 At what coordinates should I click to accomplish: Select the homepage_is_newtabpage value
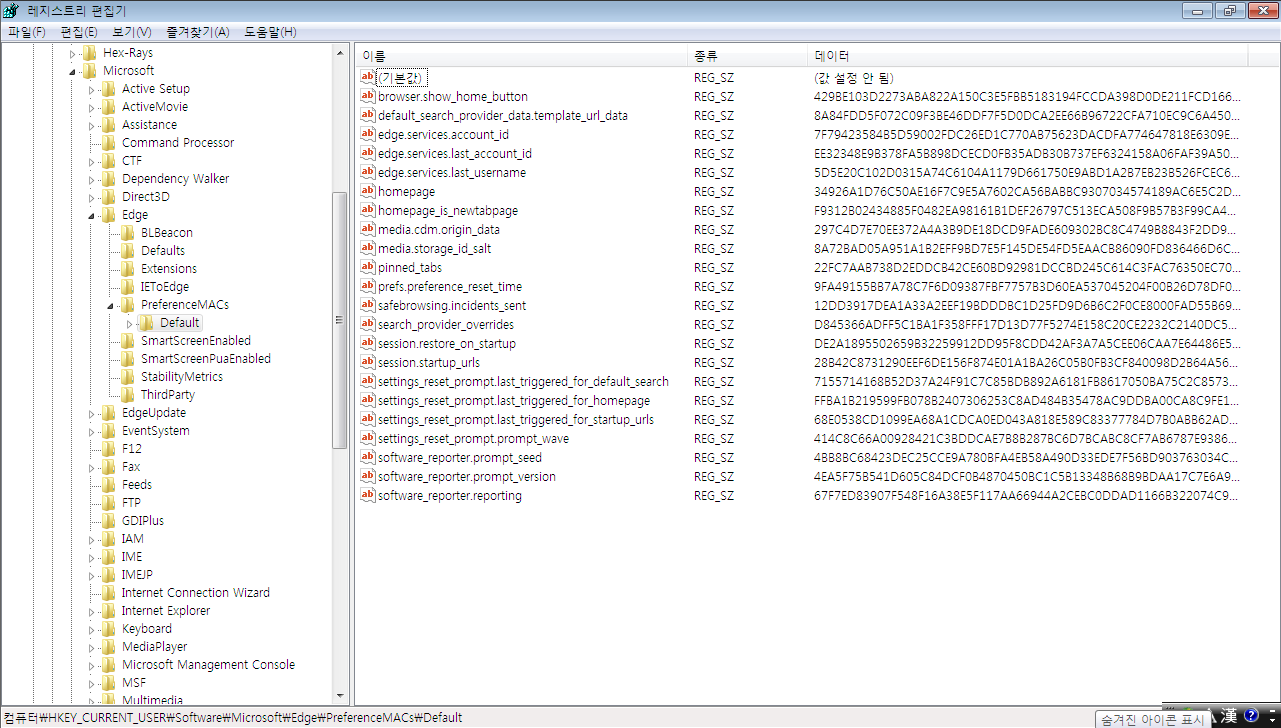(447, 210)
